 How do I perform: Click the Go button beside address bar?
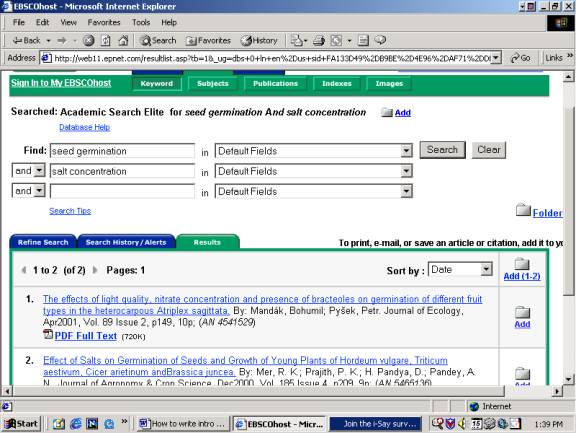pos(521,58)
